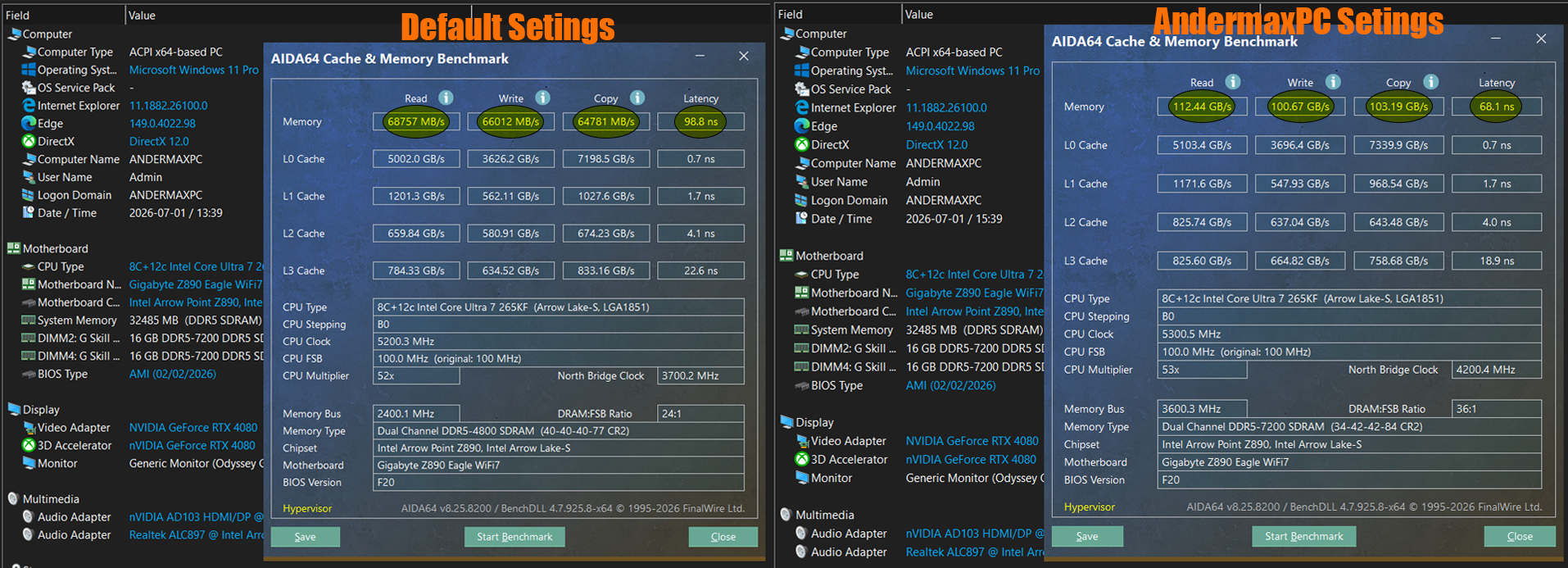The width and height of the screenshot is (1568, 568).
Task: Click the Video Adapter icon in AndermaxPC Settings list
Action: coord(802,441)
